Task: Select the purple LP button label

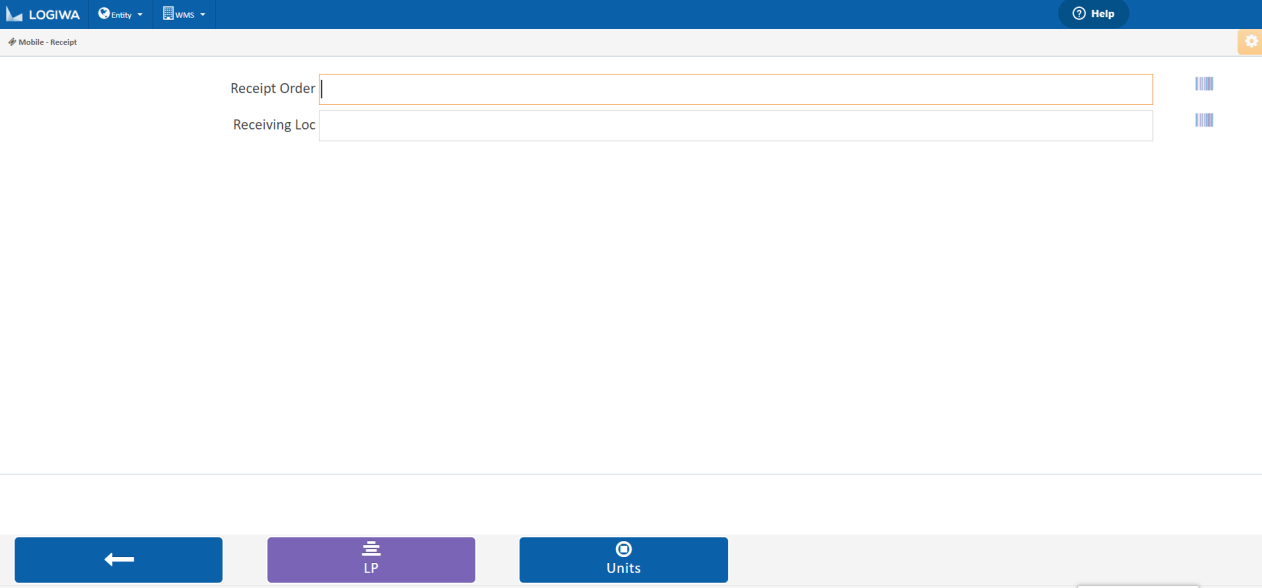Action: point(371,568)
